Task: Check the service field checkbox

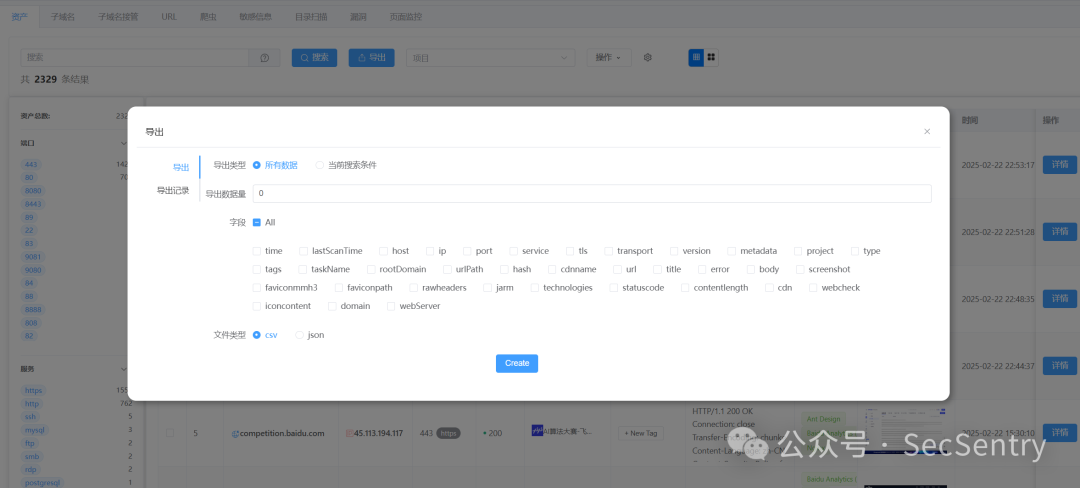Action: pyautogui.click(x=514, y=251)
